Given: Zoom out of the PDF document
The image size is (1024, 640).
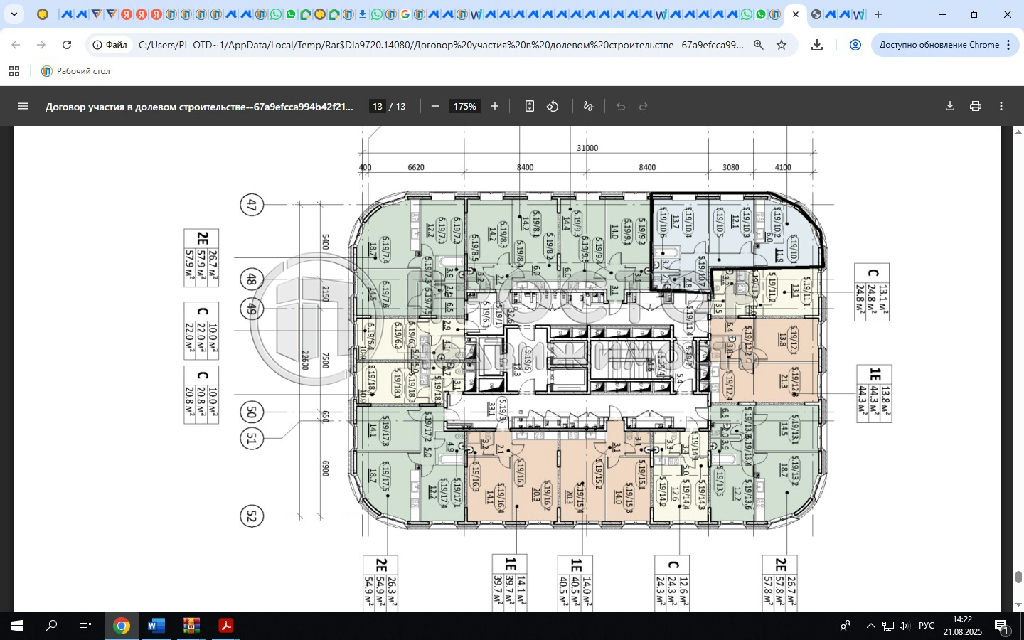Looking at the screenshot, I should 435,106.
